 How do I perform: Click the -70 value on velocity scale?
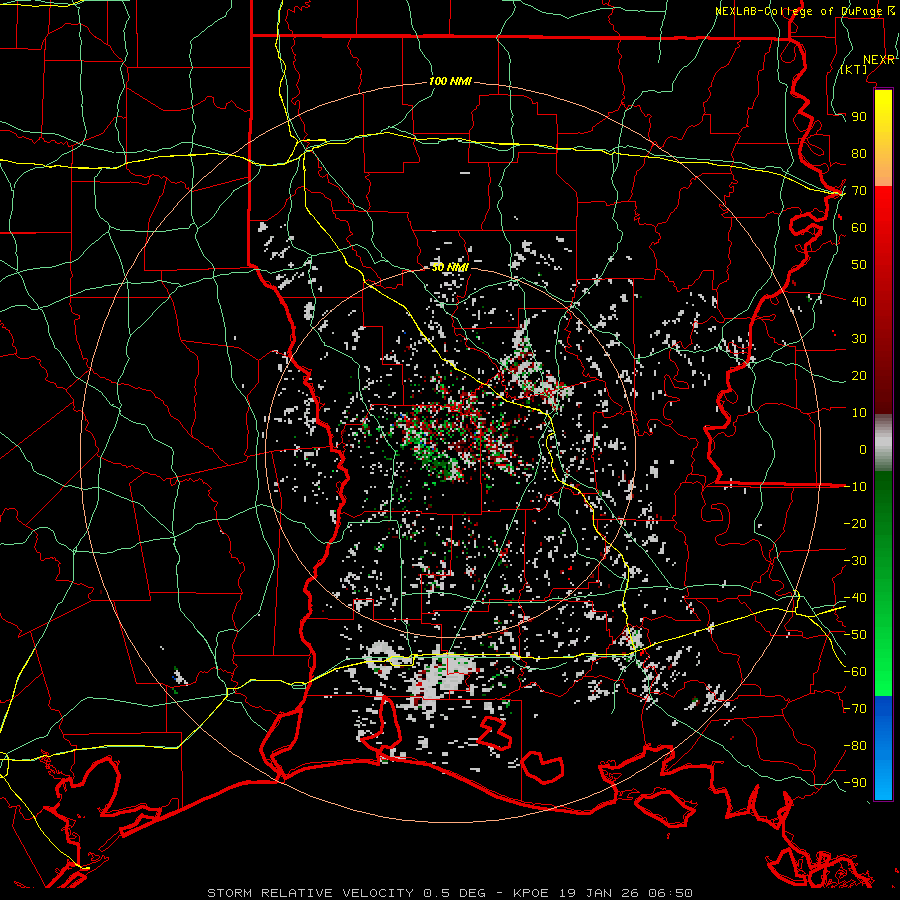pyautogui.click(x=855, y=709)
